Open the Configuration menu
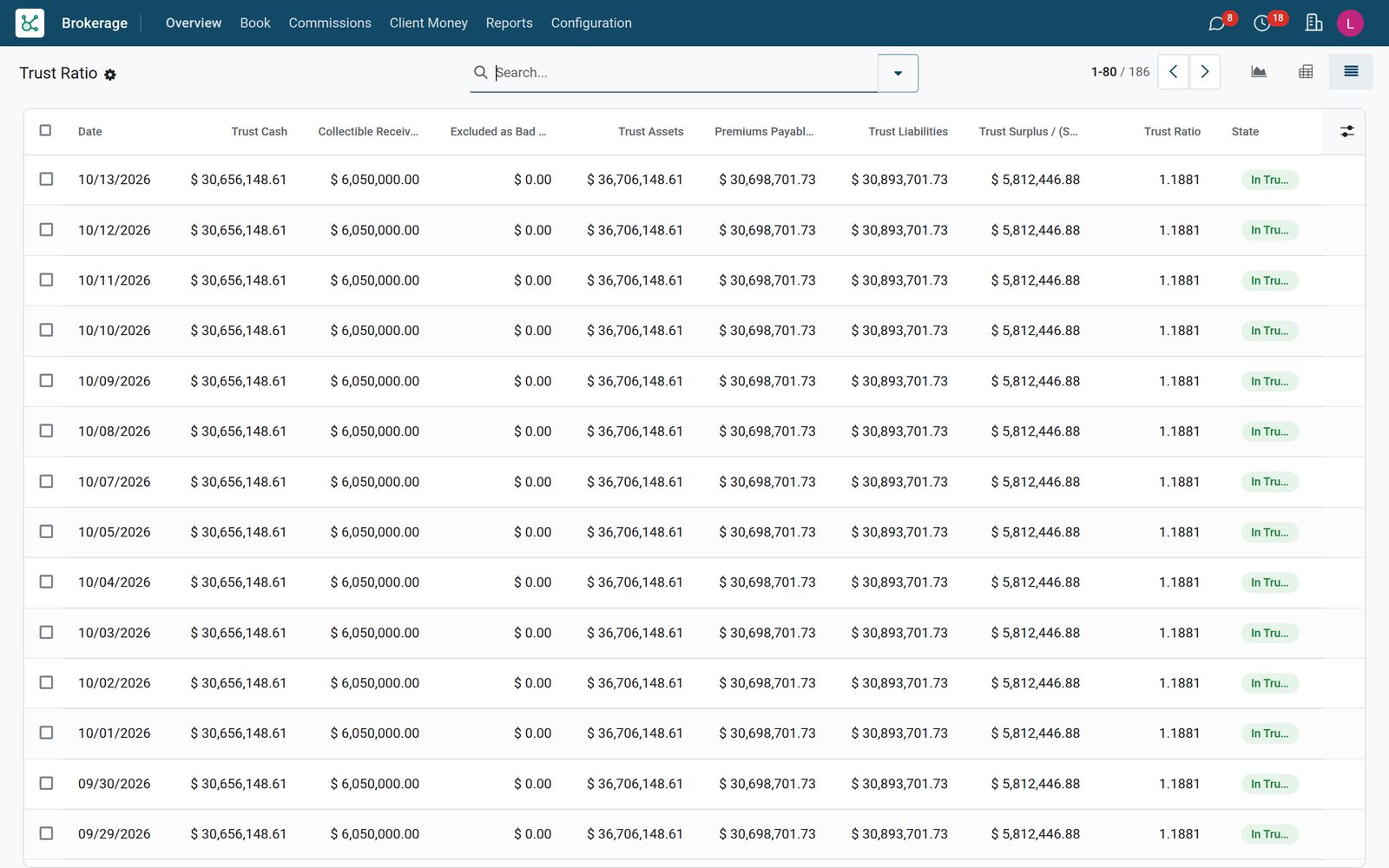The height and width of the screenshot is (868, 1389). (x=591, y=23)
